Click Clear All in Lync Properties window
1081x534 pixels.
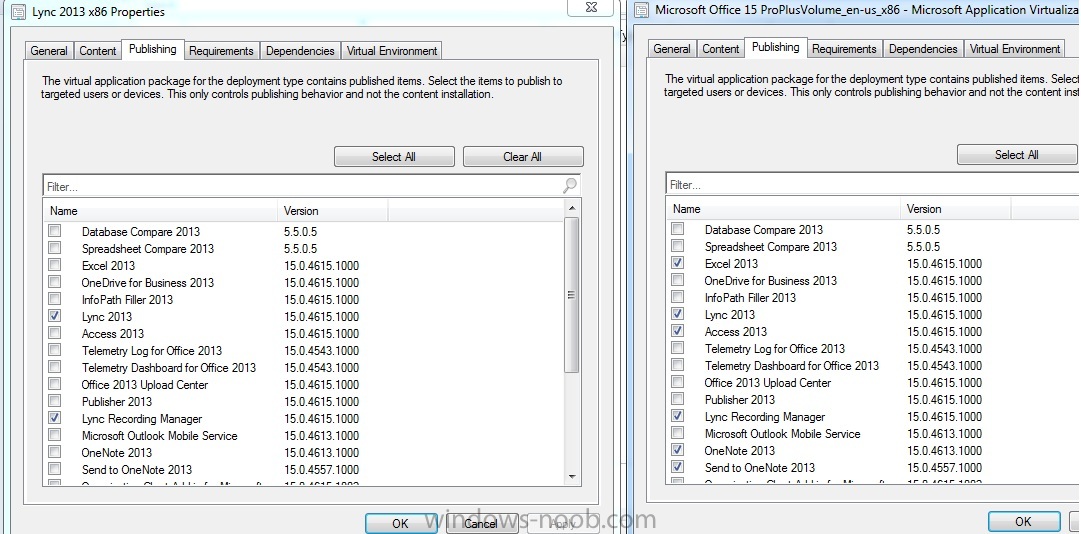pyautogui.click(x=523, y=156)
